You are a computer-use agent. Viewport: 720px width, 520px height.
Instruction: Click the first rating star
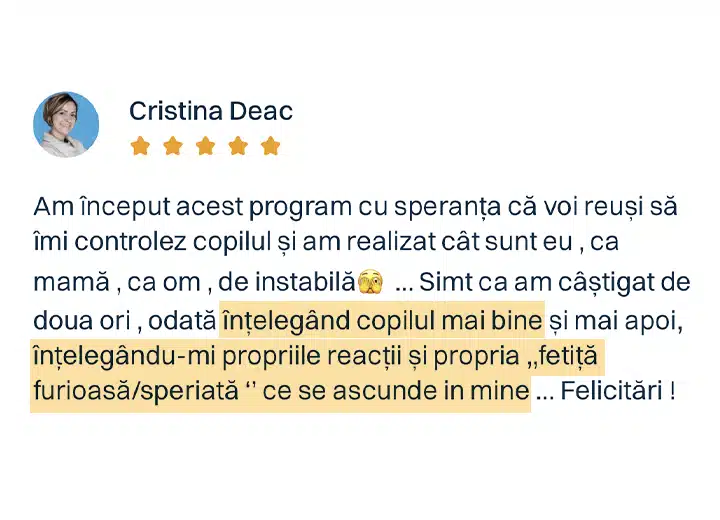tap(140, 147)
